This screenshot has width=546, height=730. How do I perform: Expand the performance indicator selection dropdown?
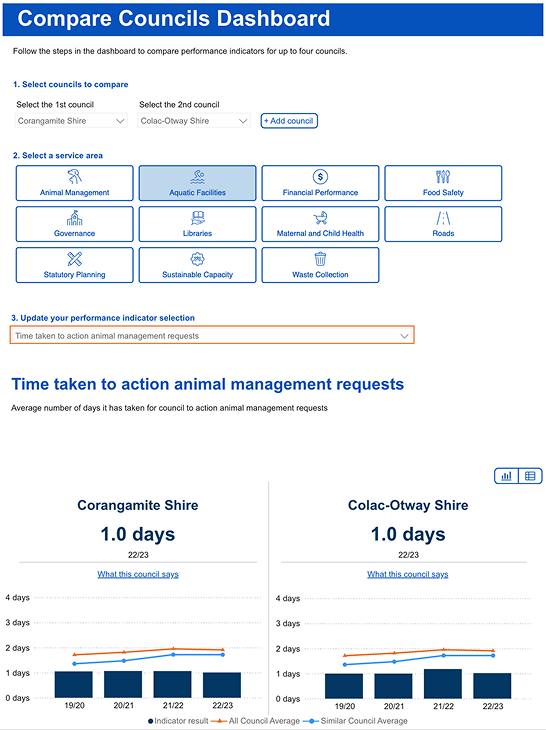[x=212, y=335]
